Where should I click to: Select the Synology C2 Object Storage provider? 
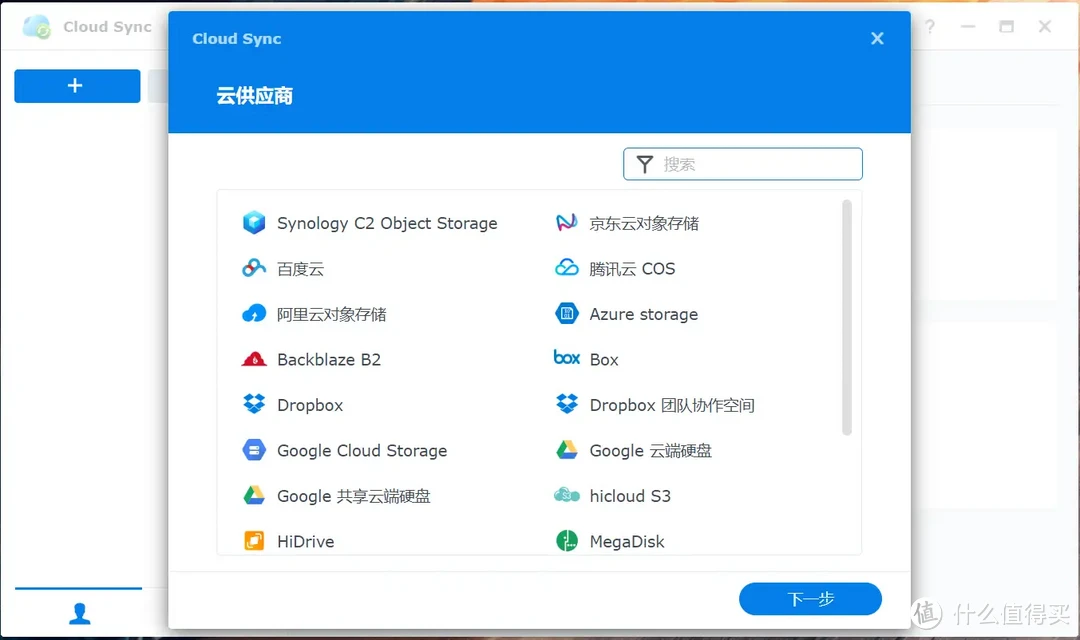387,223
